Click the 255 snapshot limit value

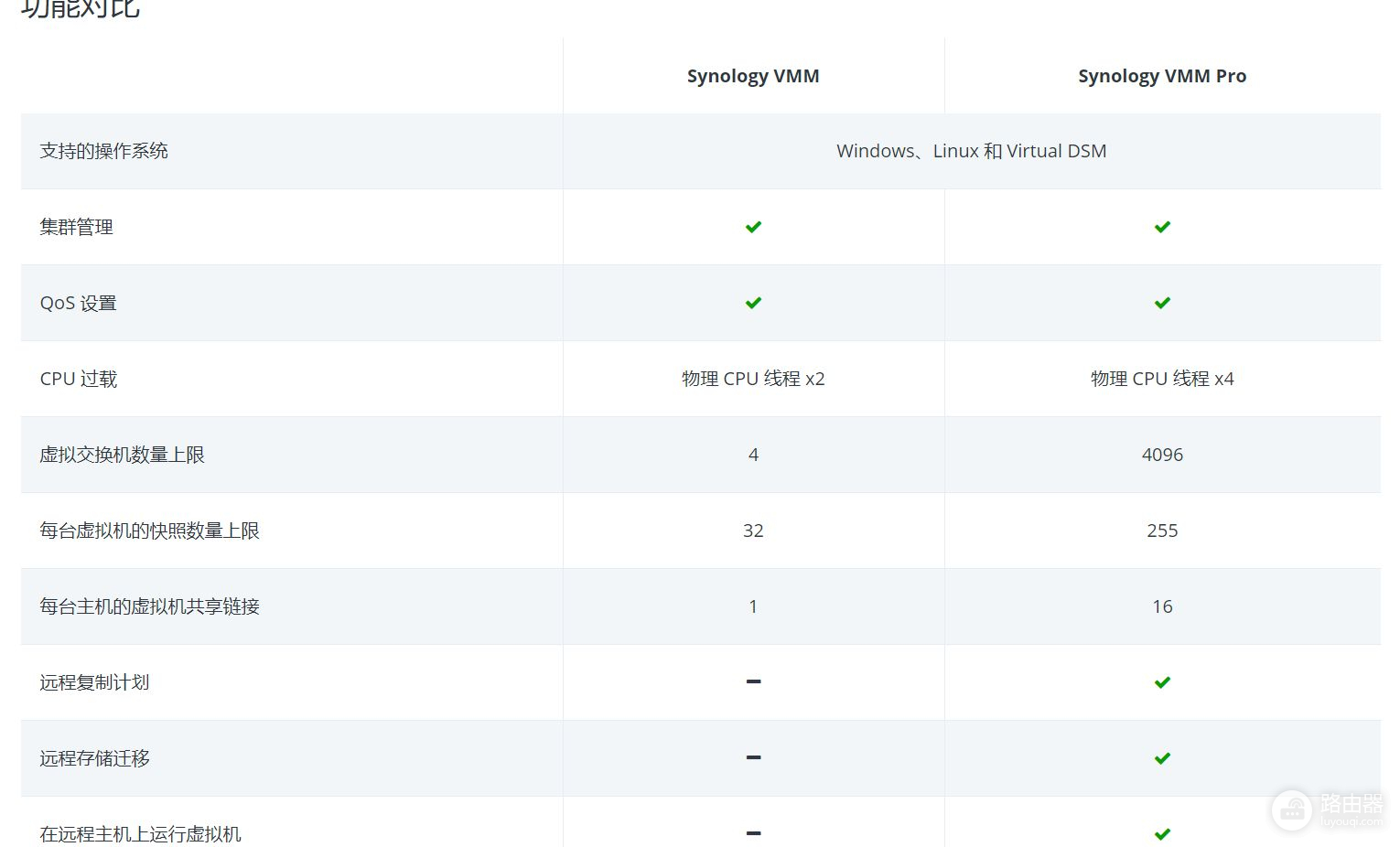point(1162,531)
